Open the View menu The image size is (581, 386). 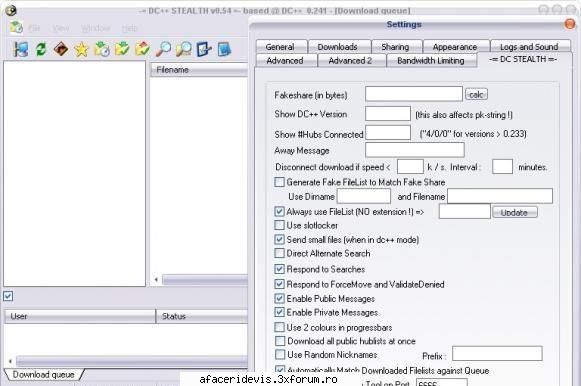point(61,28)
